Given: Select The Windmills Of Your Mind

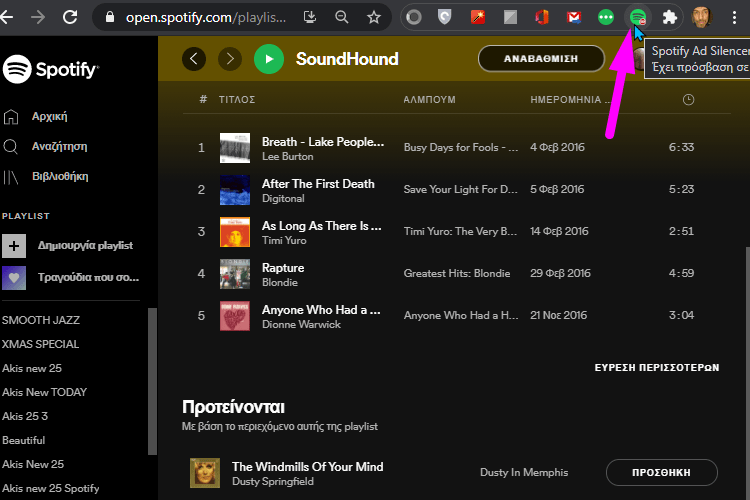Looking at the screenshot, I should coord(308,467).
